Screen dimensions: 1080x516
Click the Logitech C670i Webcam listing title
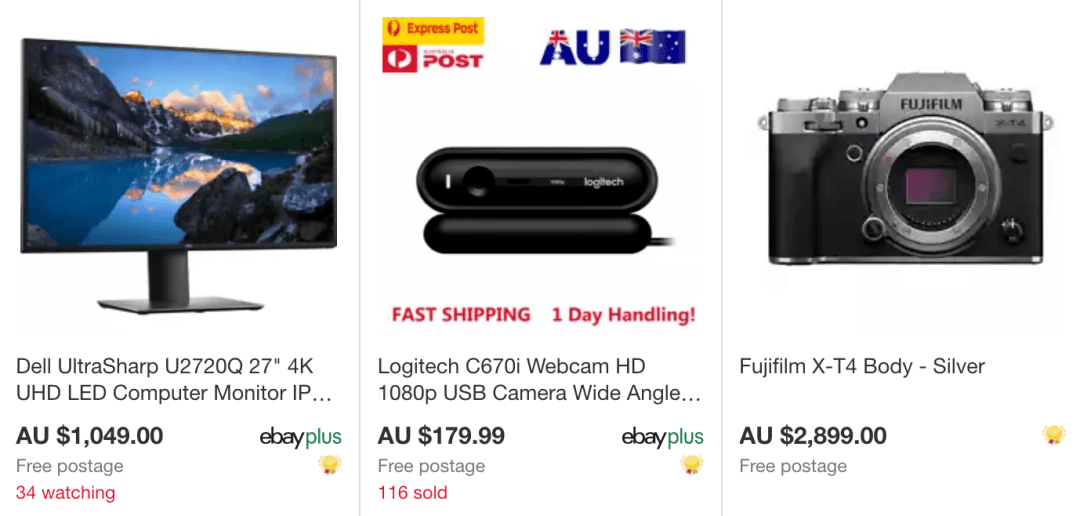point(539,380)
